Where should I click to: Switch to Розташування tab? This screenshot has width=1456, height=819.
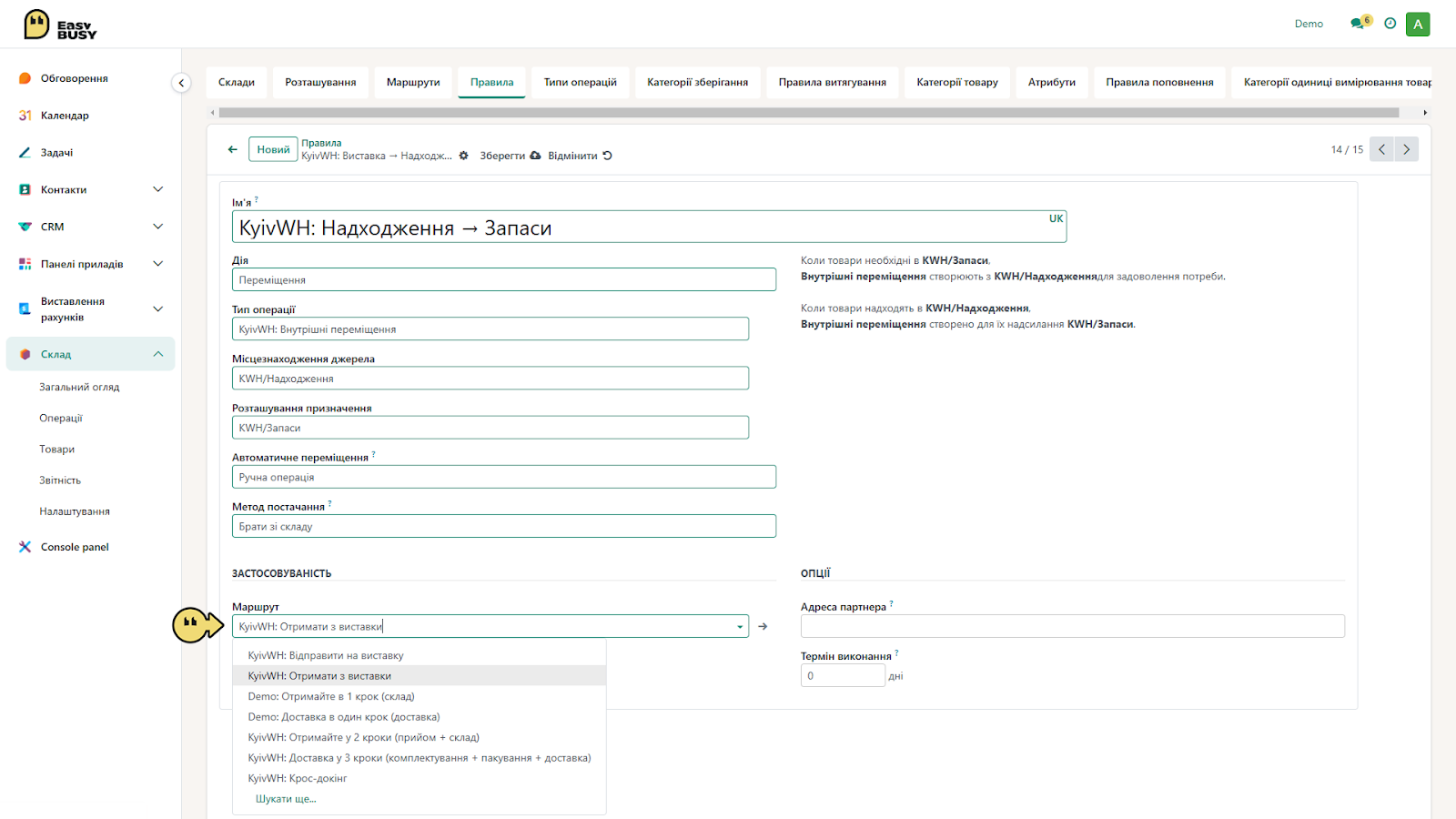[x=320, y=82]
